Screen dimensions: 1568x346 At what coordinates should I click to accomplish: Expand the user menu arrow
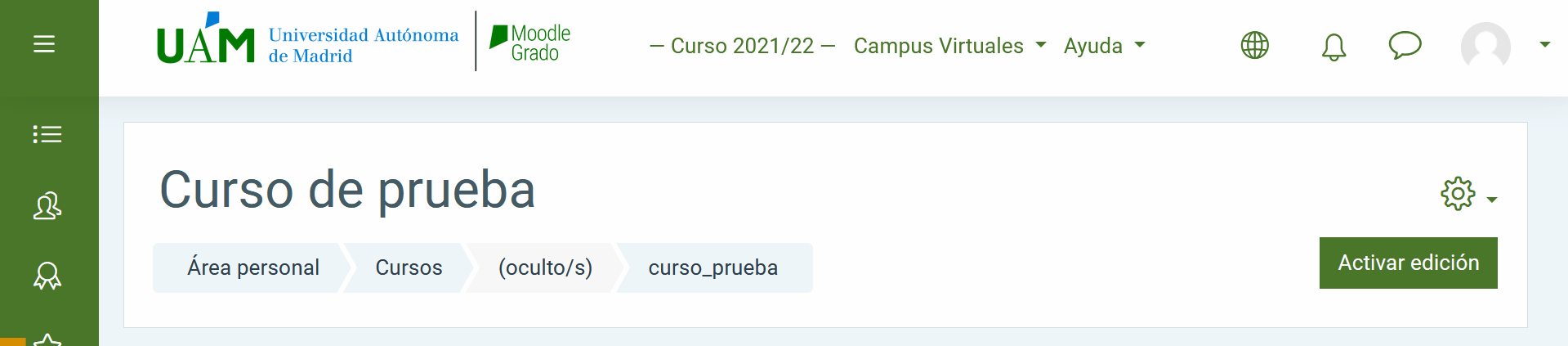pos(1544,44)
